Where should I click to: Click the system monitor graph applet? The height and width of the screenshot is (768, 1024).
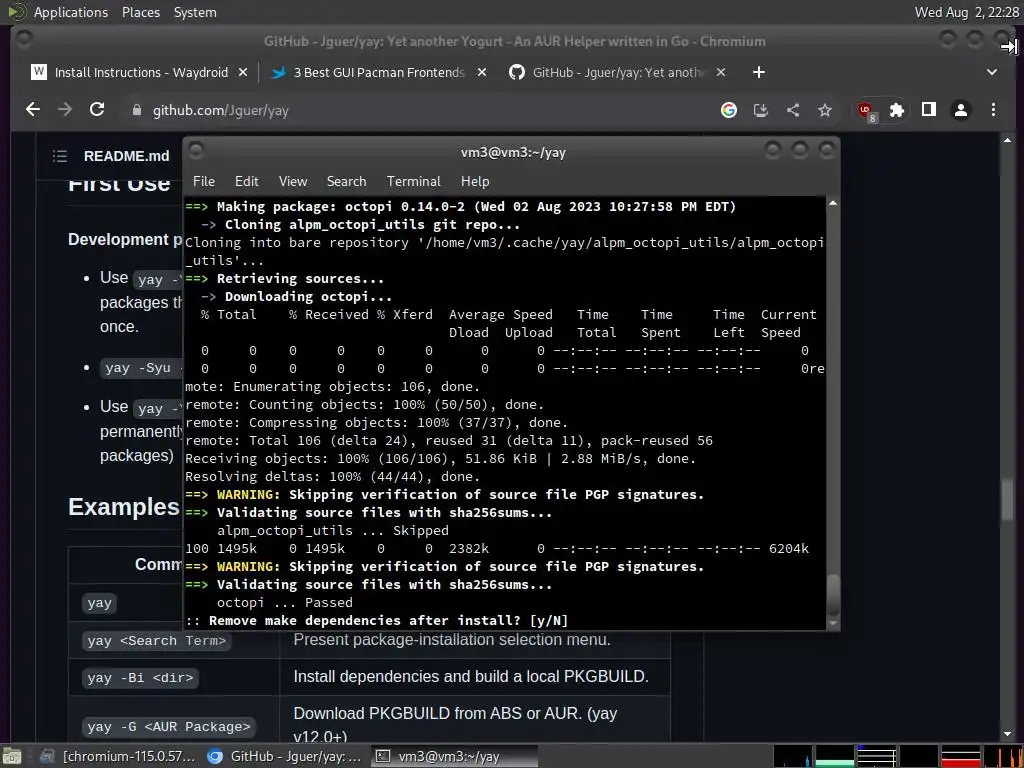click(897, 756)
